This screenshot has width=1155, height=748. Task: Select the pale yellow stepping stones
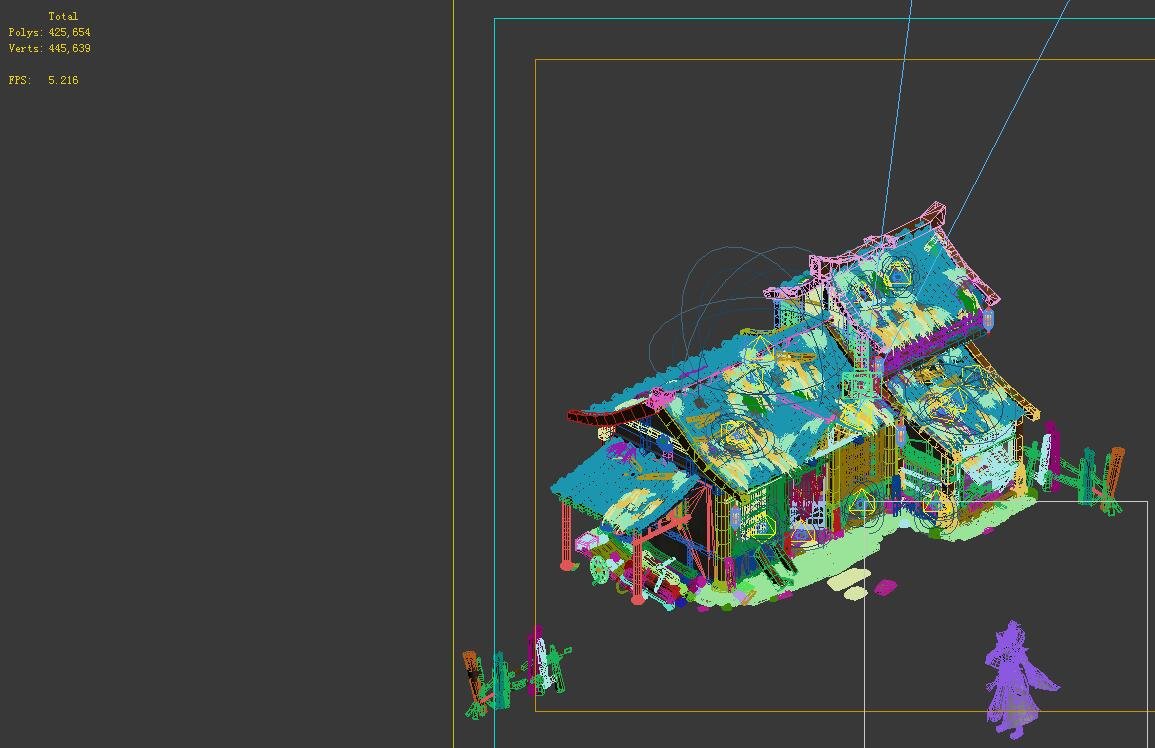tap(848, 581)
